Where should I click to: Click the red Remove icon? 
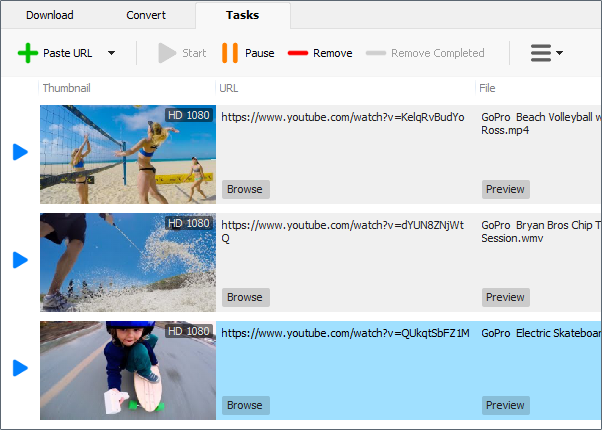[x=298, y=53]
